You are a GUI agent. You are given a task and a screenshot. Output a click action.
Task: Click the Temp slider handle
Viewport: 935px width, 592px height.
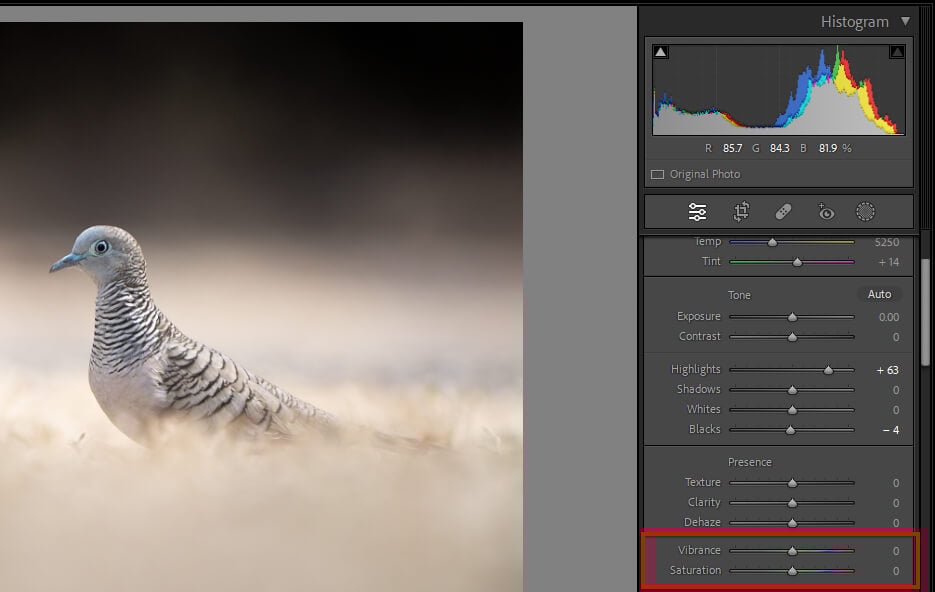click(772, 242)
